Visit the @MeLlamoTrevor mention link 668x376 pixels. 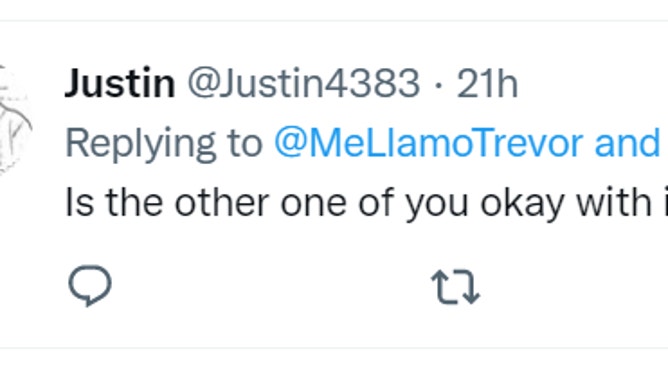[428, 144]
